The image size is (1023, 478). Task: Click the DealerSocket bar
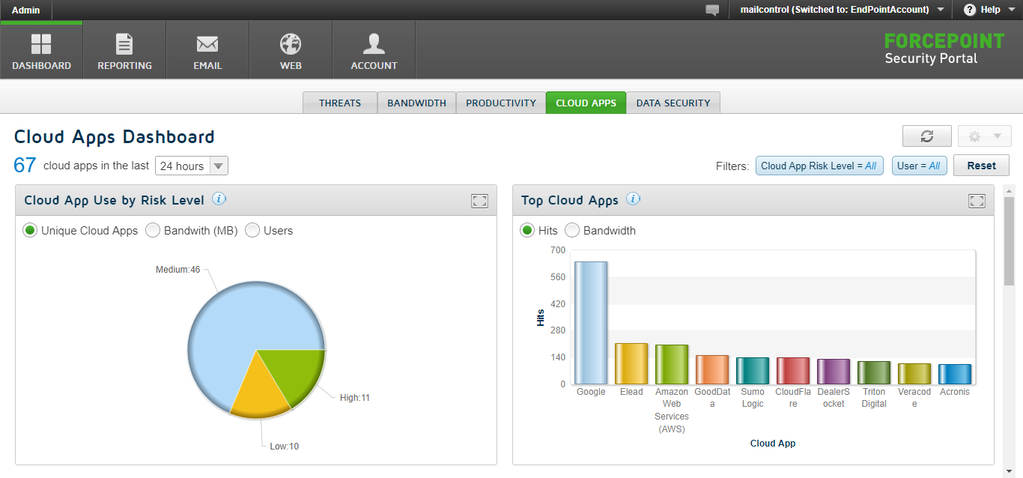(x=833, y=372)
